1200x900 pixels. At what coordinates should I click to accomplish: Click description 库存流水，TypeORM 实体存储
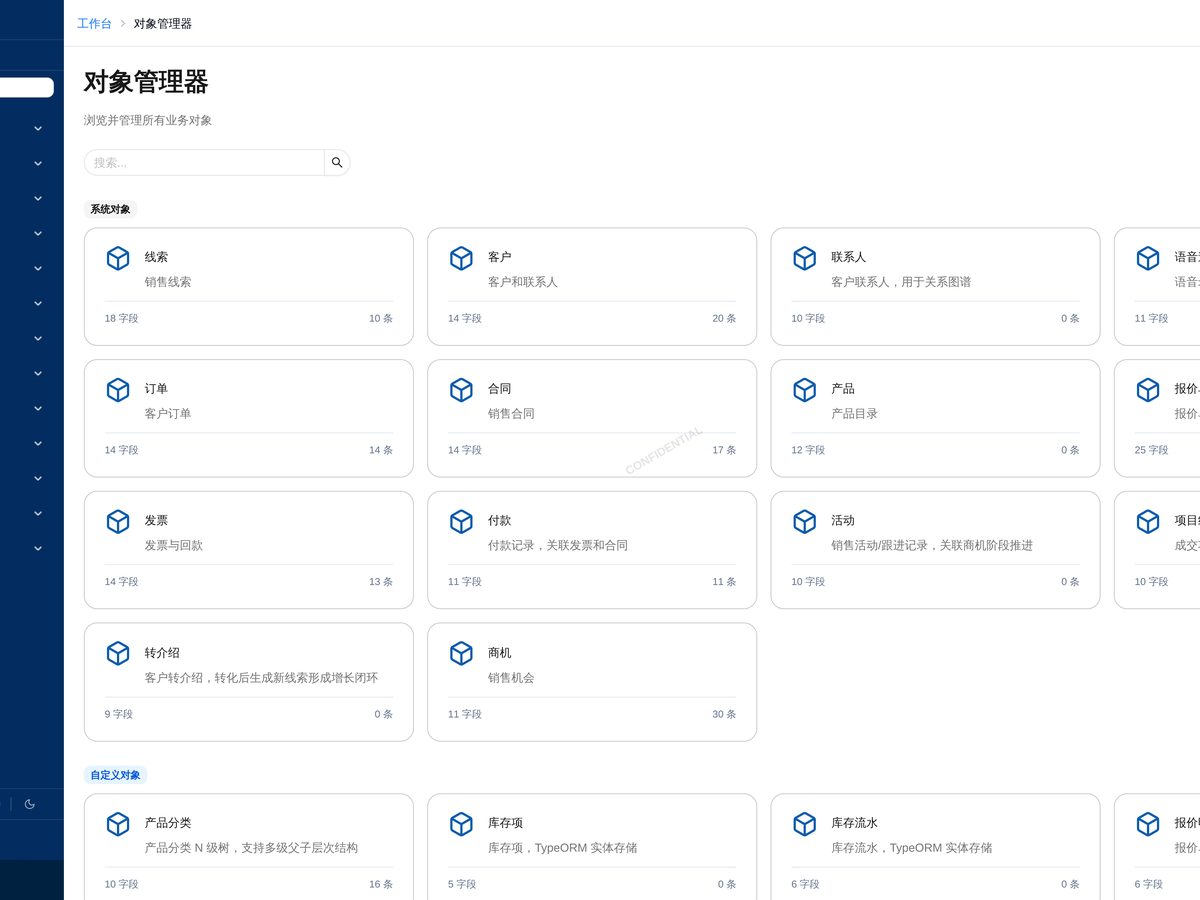click(x=912, y=848)
